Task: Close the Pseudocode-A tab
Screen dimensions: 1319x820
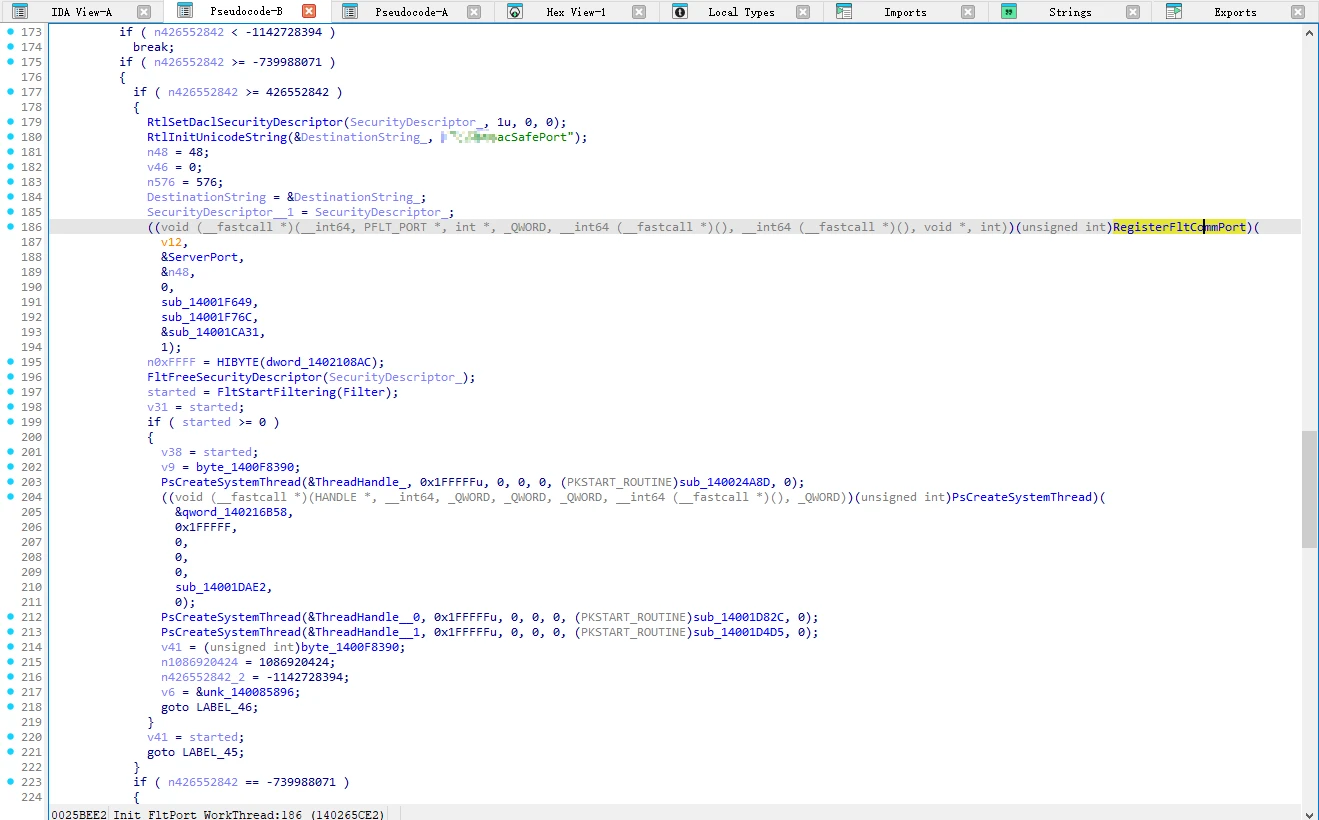Action: pyautogui.click(x=474, y=12)
